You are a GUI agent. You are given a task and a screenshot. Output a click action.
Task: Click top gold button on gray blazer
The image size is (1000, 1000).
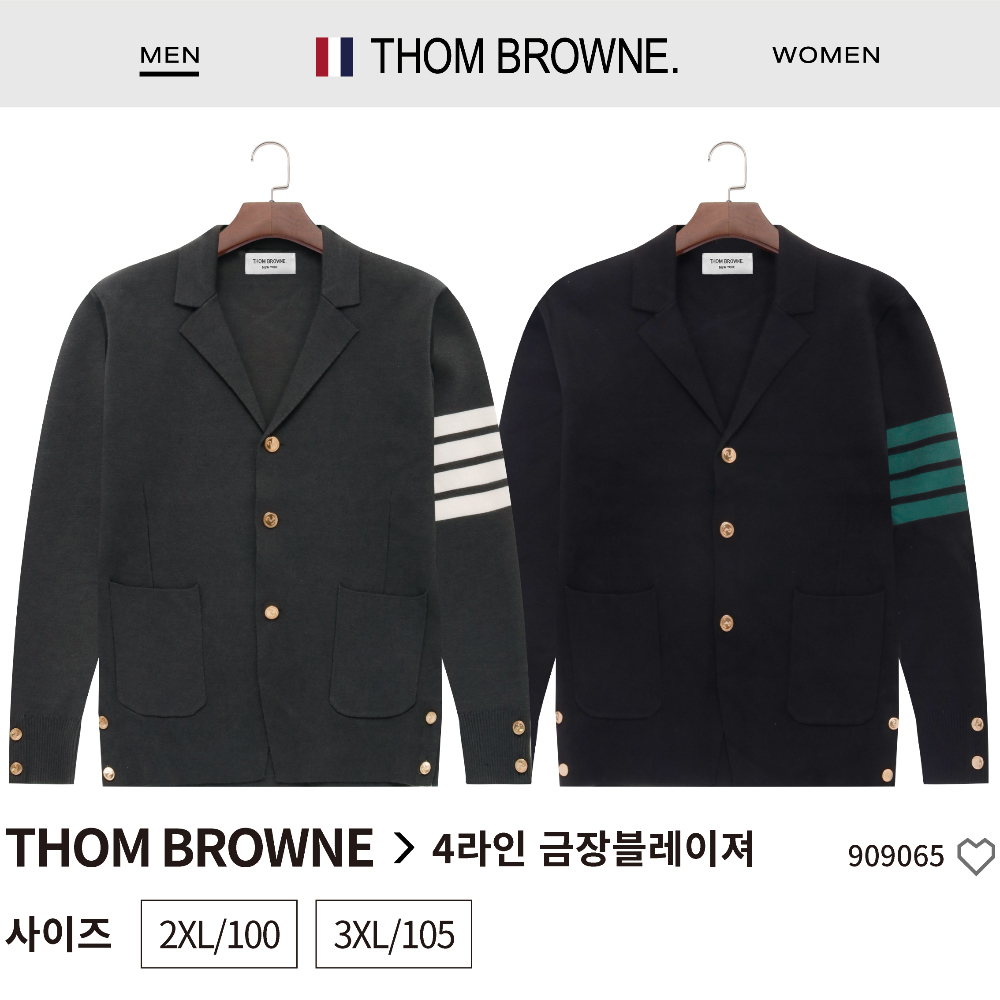pos(272,445)
